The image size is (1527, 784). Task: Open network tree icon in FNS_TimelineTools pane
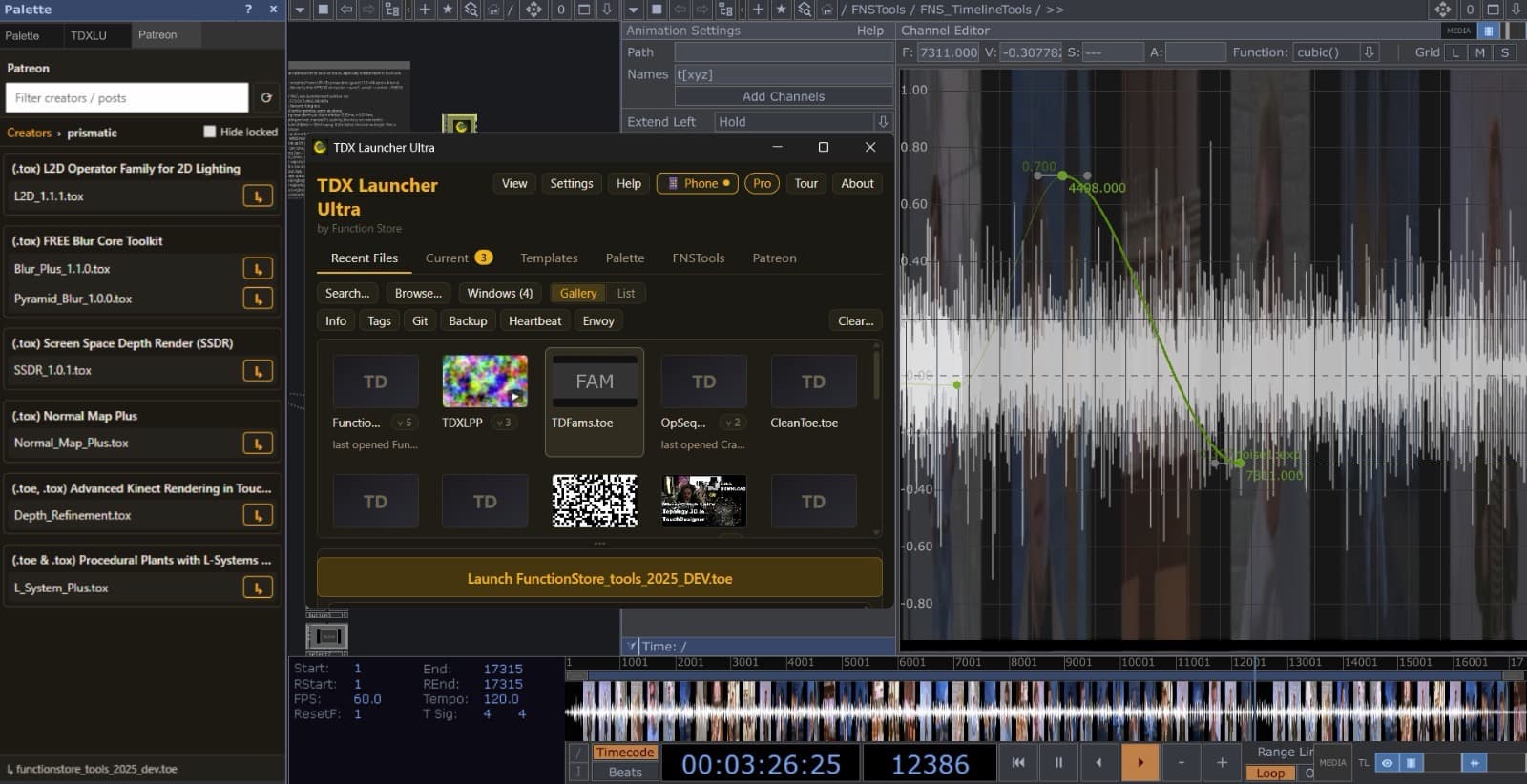pyautogui.click(x=726, y=10)
